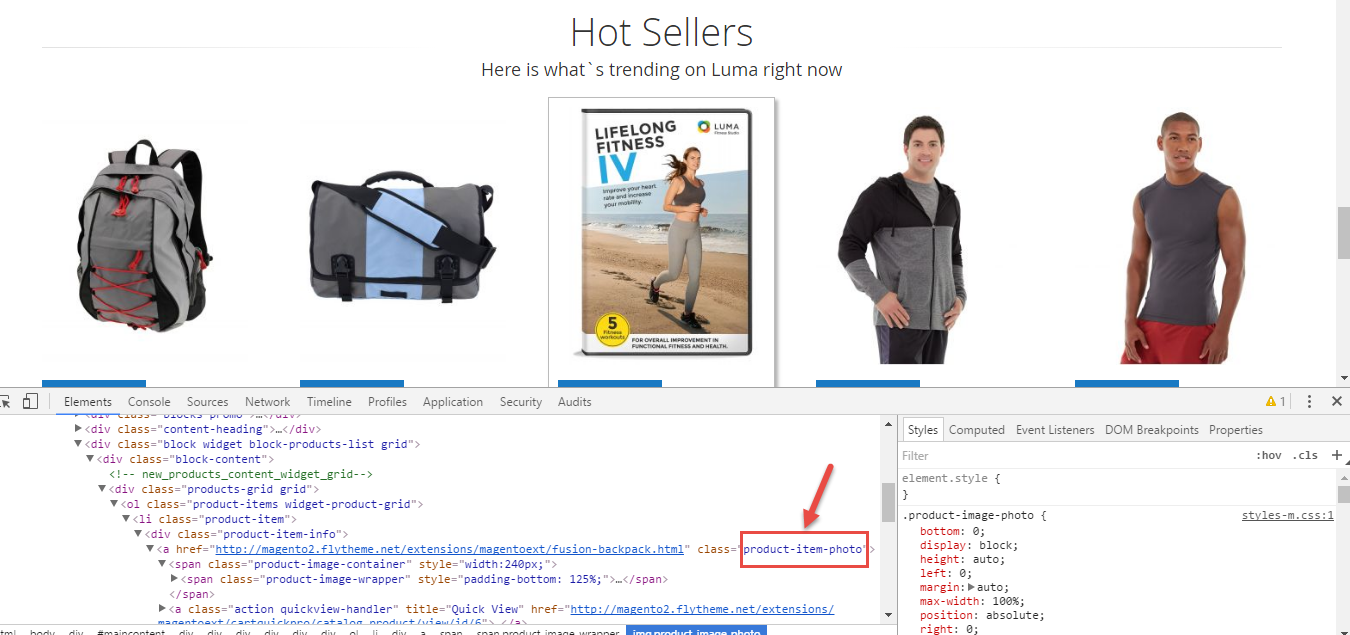Click the yellow warning count indicator
Screen dimensions: 1350x635
pyautogui.click(x=1276, y=401)
